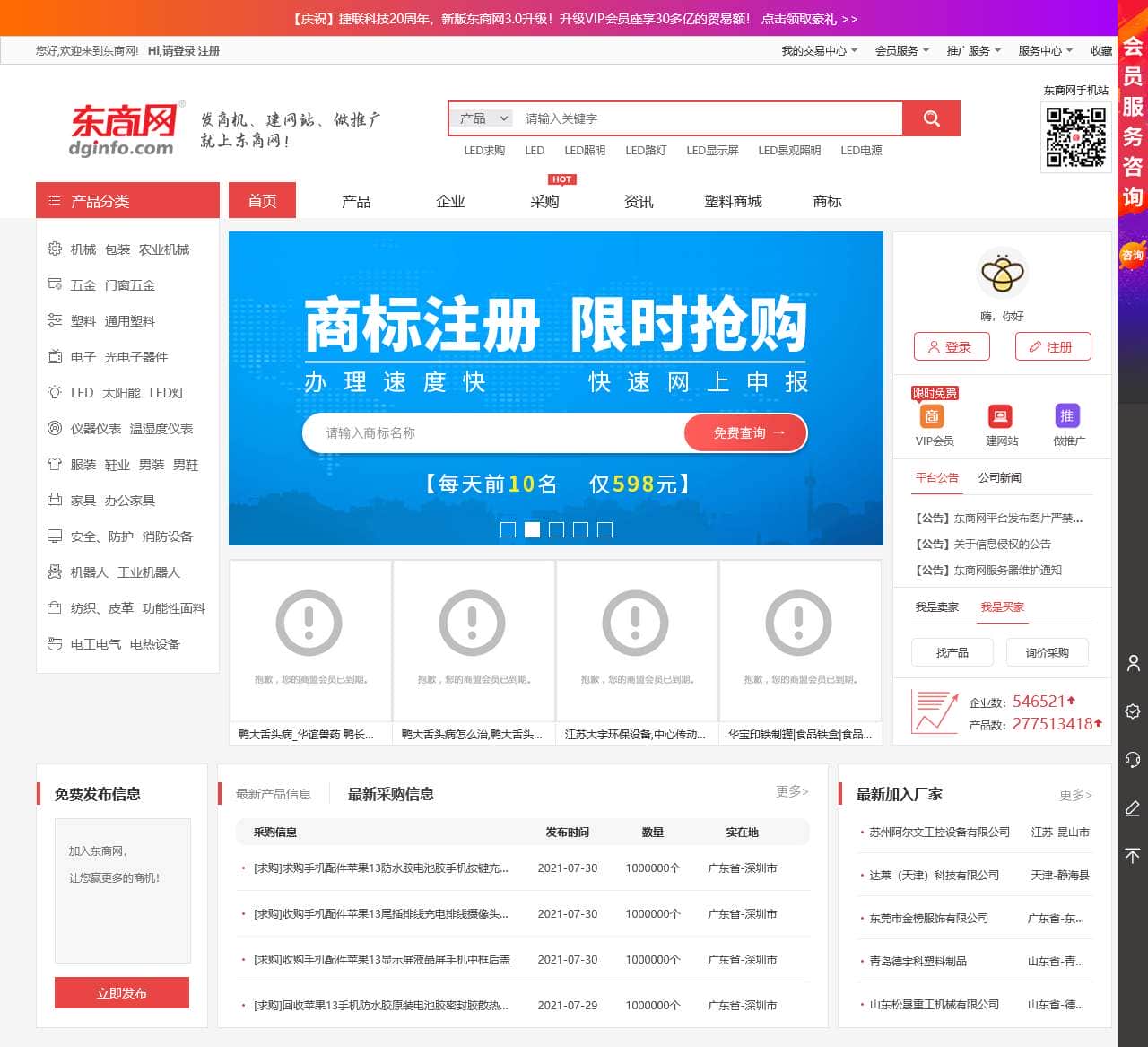Click the 做推广 promotion icon
Viewport: 1148px width, 1047px height.
pyautogui.click(x=1067, y=415)
